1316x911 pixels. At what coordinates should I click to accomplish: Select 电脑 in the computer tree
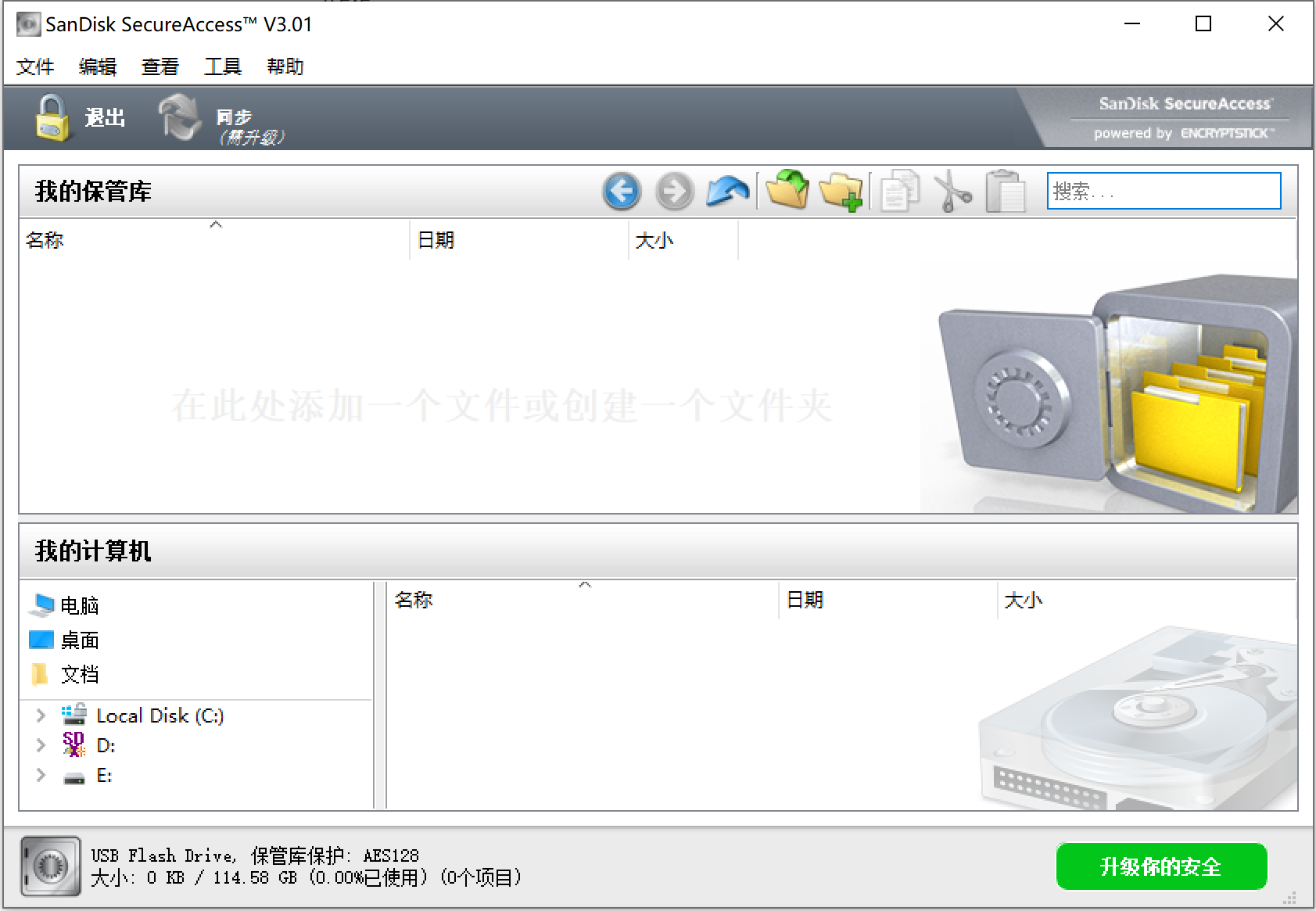pyautogui.click(x=80, y=605)
